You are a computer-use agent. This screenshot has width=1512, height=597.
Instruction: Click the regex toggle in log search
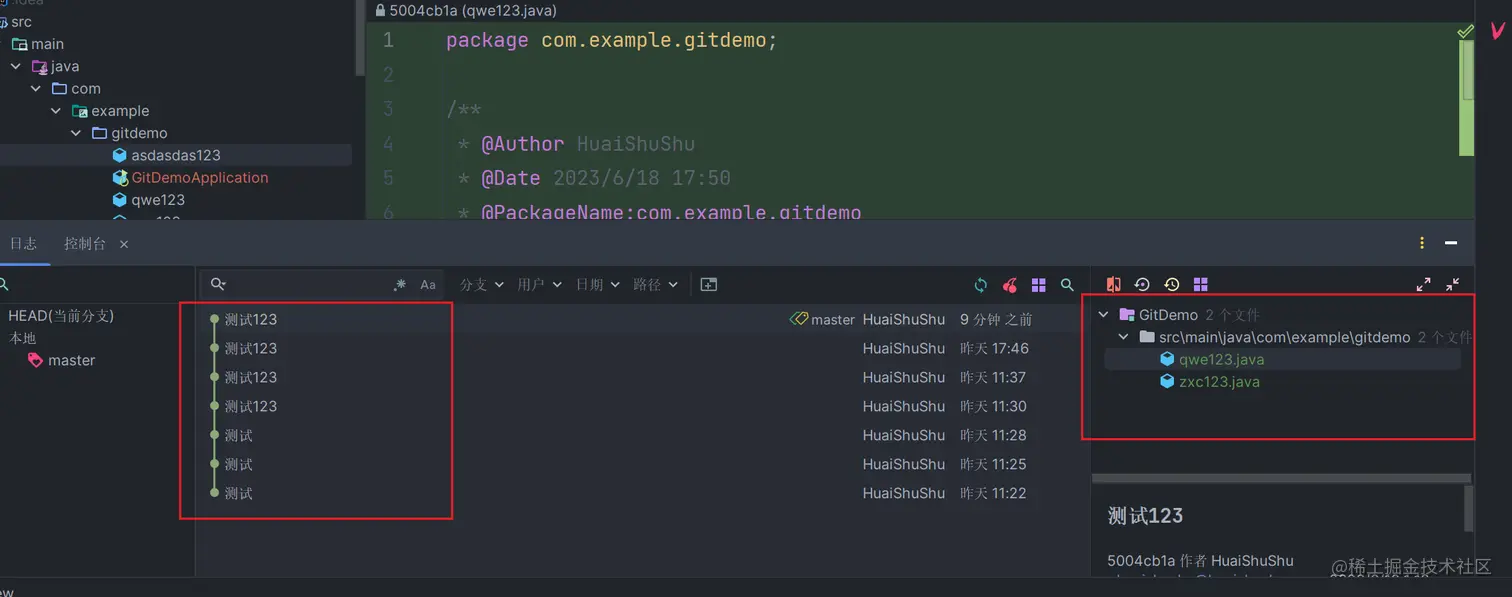pyautogui.click(x=400, y=285)
